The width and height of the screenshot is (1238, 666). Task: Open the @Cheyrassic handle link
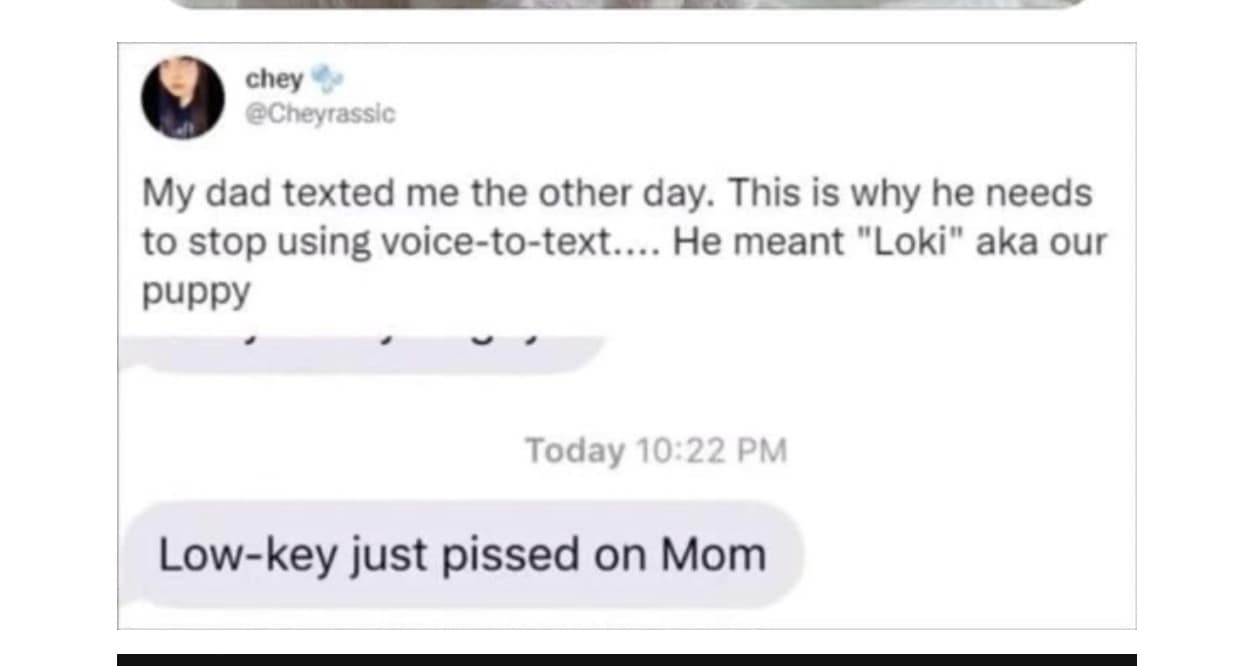tap(320, 115)
